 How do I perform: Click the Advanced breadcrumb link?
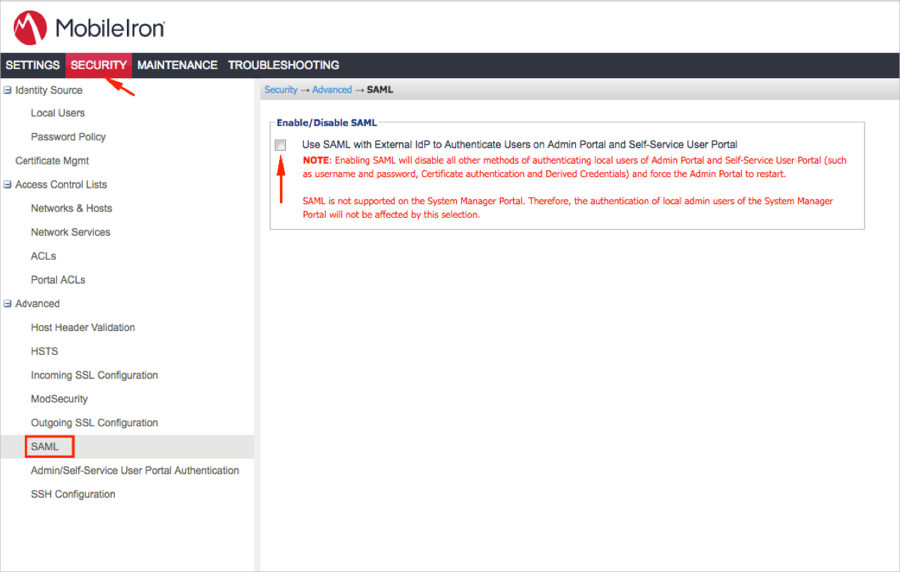(332, 90)
